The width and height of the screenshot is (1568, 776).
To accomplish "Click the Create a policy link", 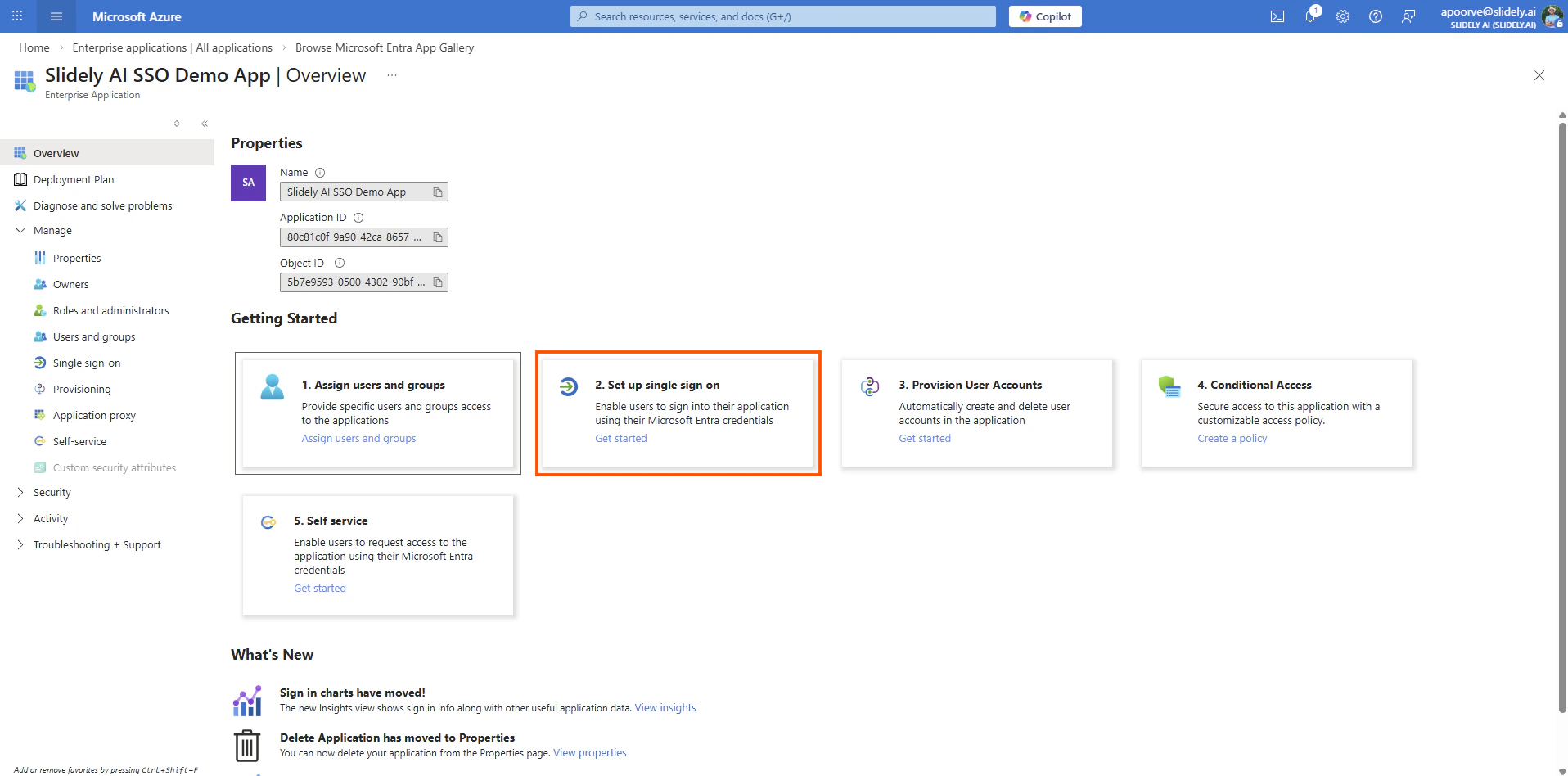I will click(x=1232, y=439).
